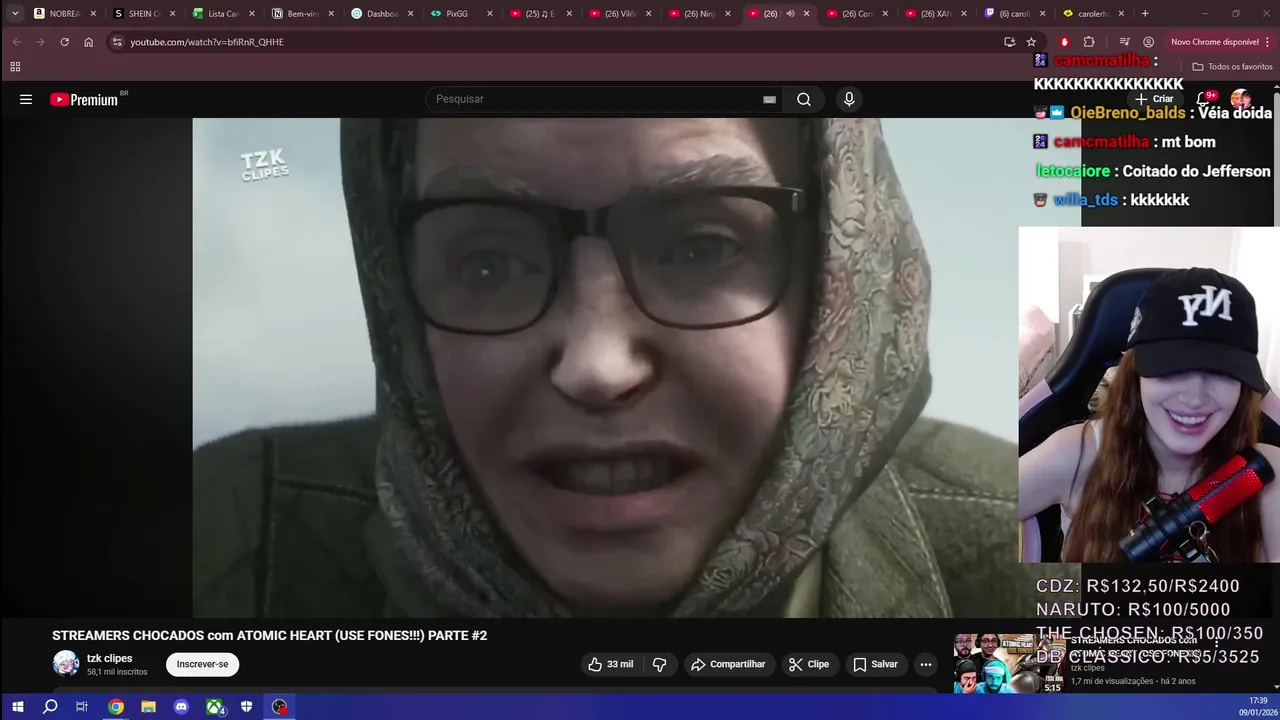The image size is (1280, 720).
Task: Switch to the carolerh tab
Action: point(1093,14)
